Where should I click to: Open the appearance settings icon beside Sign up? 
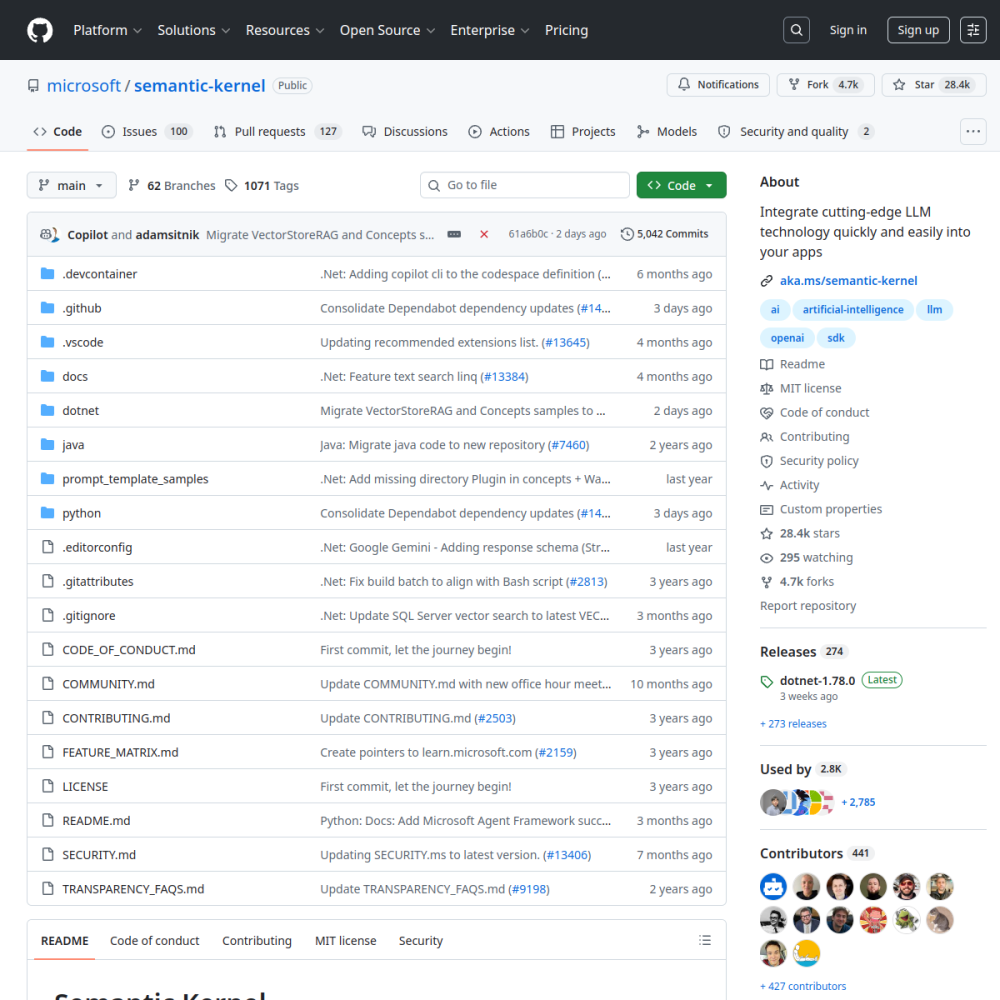(x=973, y=30)
